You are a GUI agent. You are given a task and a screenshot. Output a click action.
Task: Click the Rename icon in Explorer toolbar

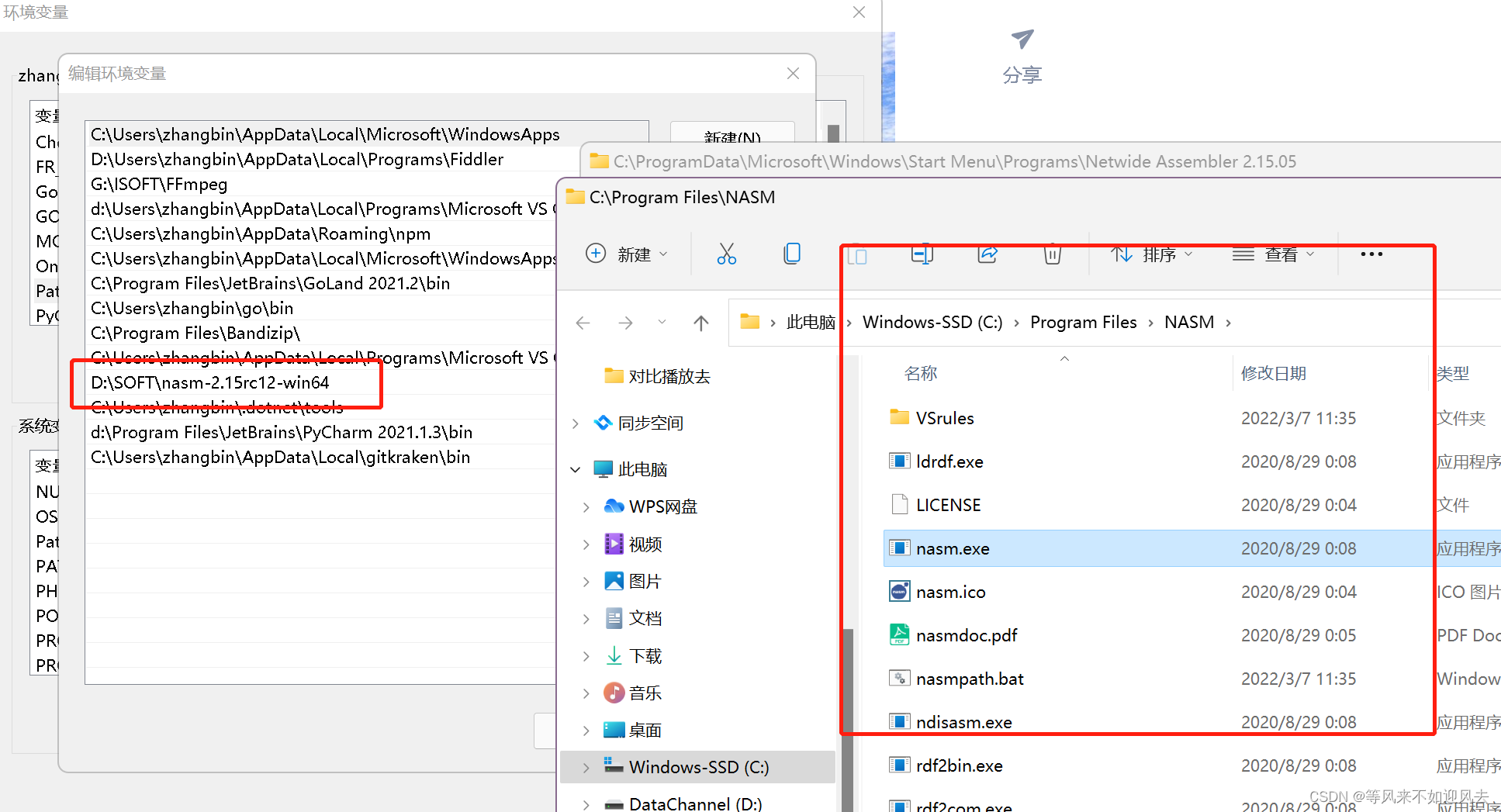coord(922,254)
